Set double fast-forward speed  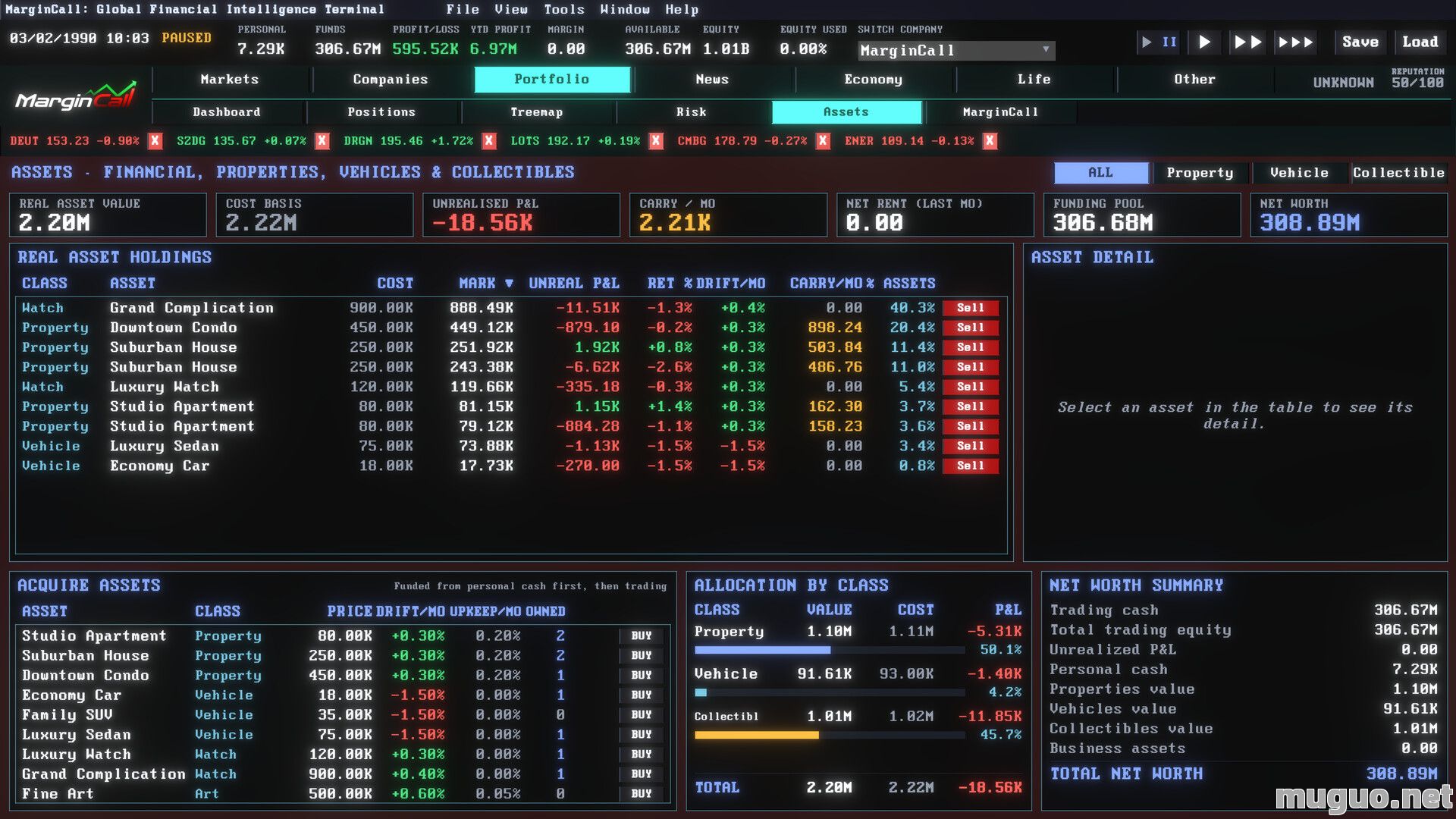[x=1247, y=42]
